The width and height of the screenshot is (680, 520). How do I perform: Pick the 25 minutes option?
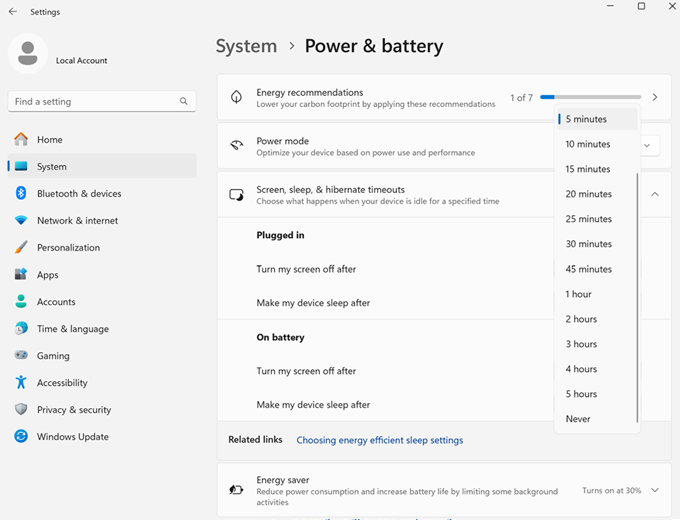(597, 219)
